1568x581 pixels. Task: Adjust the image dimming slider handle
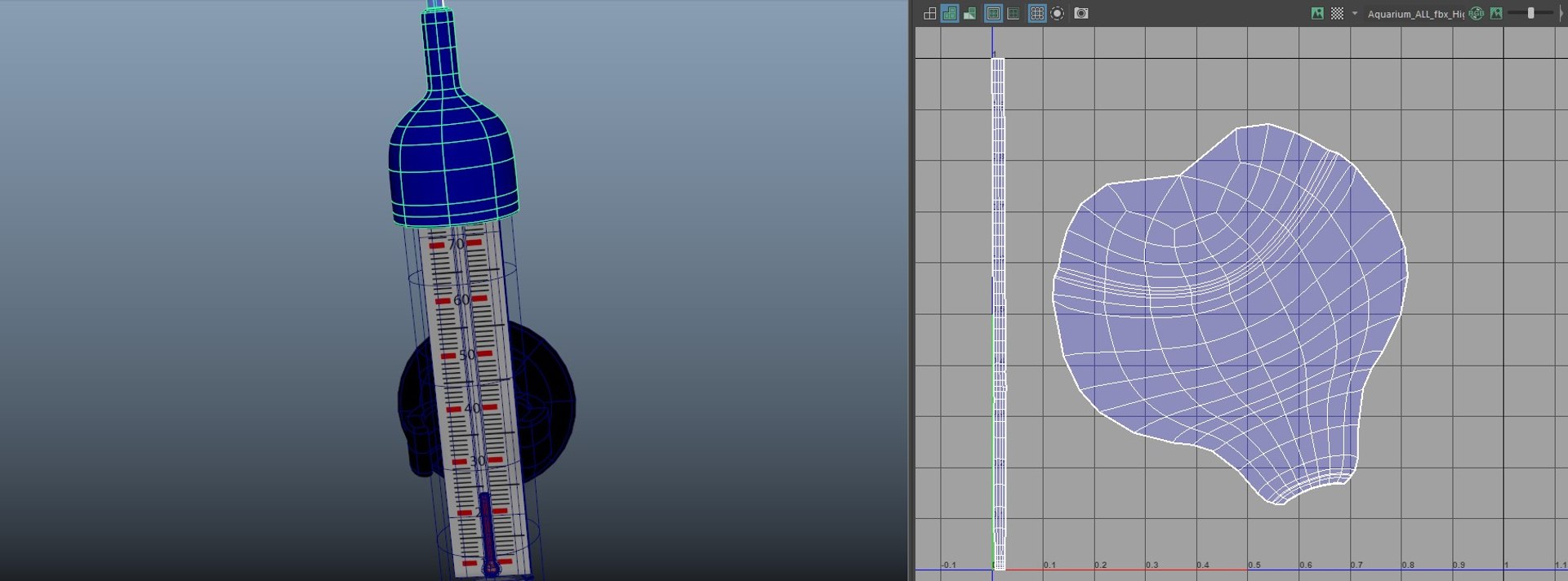click(1531, 13)
